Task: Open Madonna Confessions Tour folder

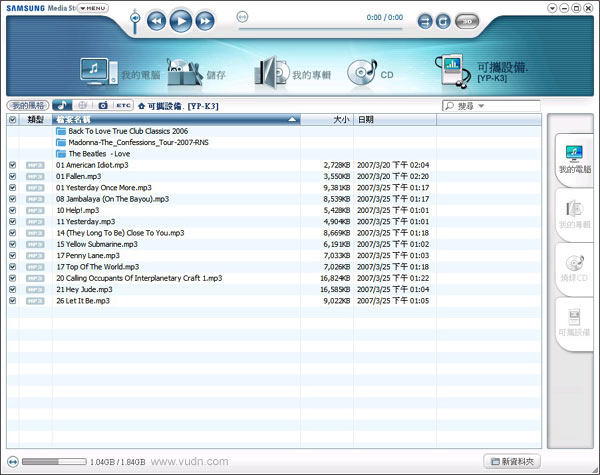Action: (132, 142)
